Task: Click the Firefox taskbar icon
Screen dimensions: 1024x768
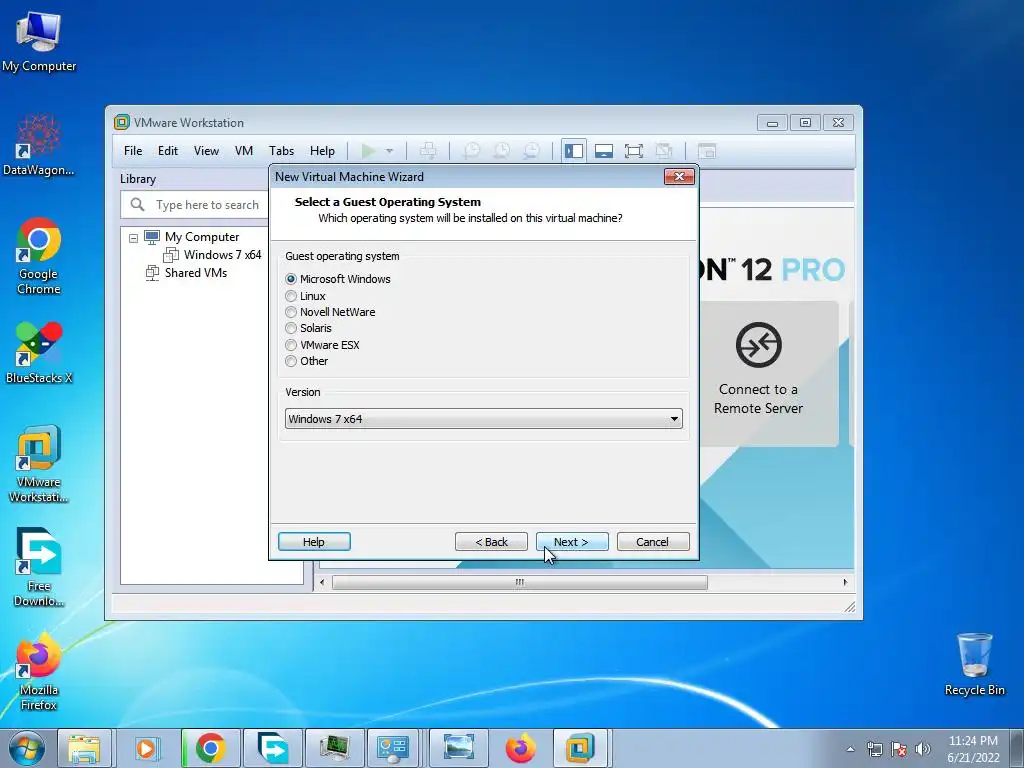Action: pos(520,748)
